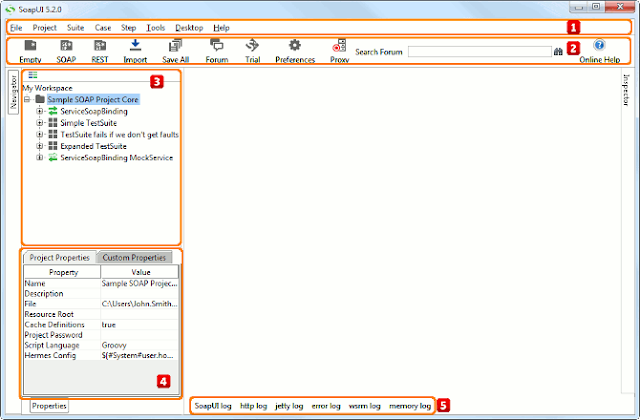
Task: Expand the Expanded TestSuite node
Action: [40, 146]
